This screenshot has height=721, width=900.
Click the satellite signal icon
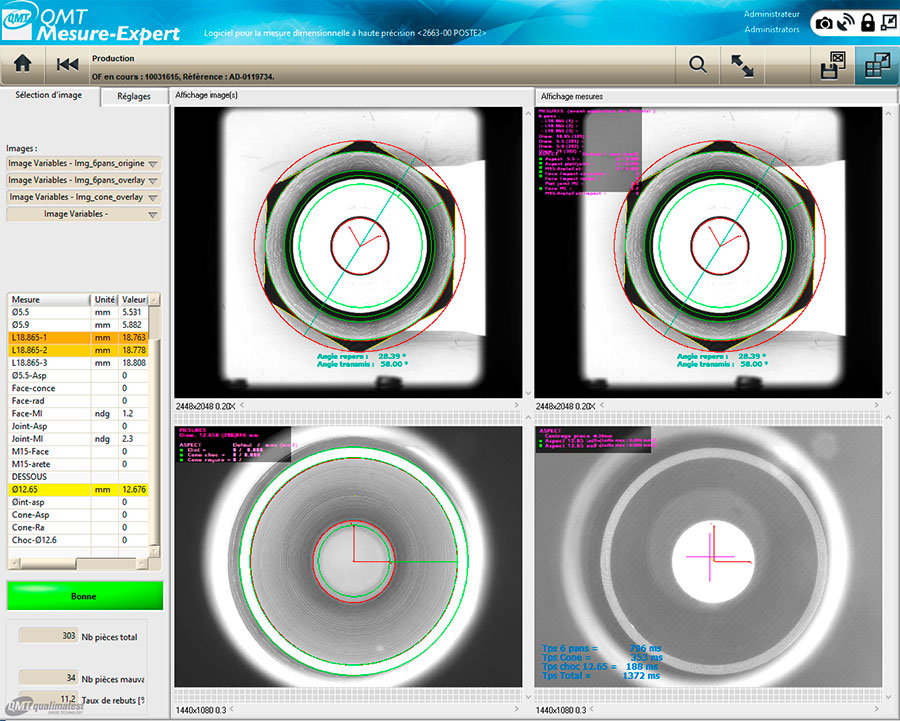tap(846, 22)
